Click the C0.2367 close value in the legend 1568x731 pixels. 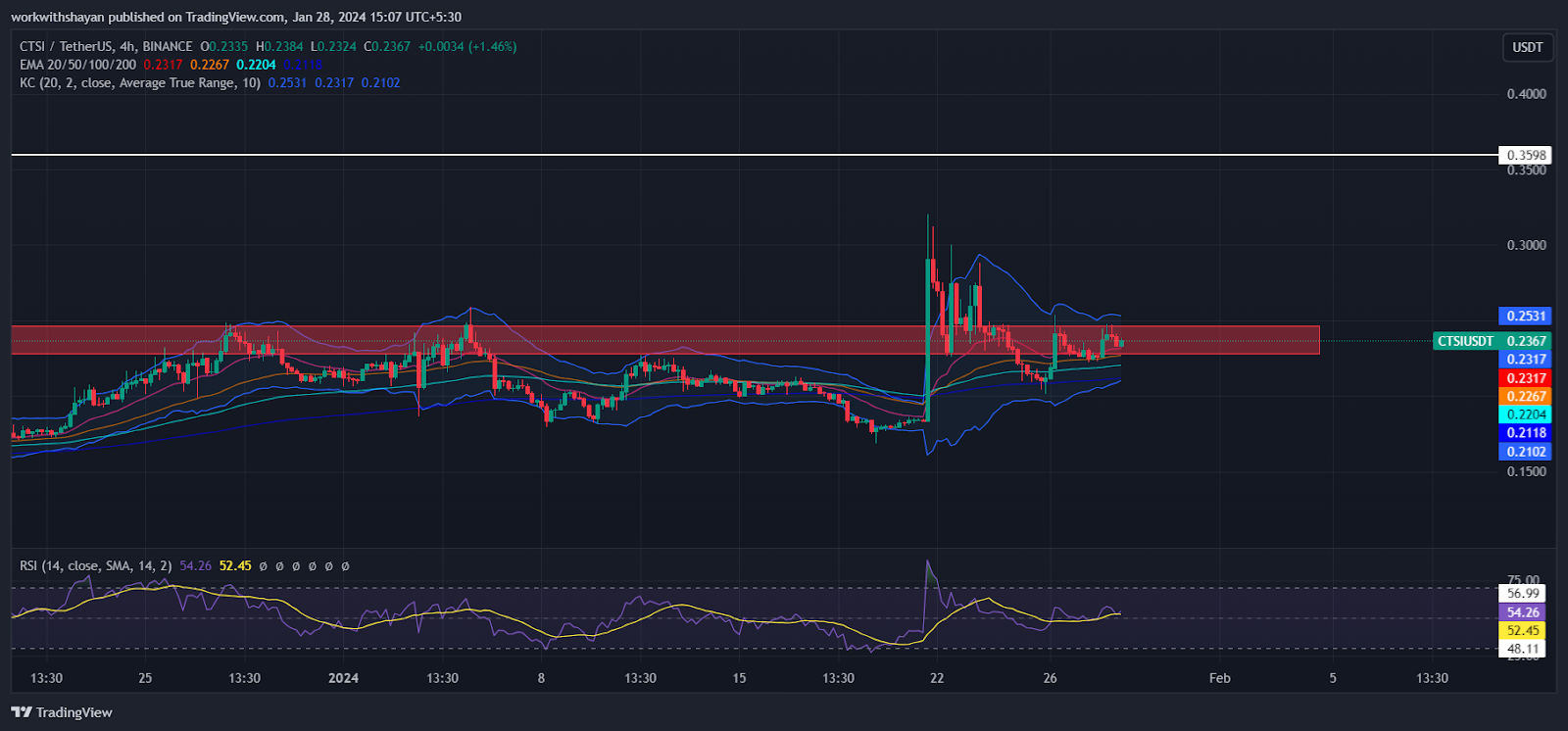pyautogui.click(x=387, y=46)
